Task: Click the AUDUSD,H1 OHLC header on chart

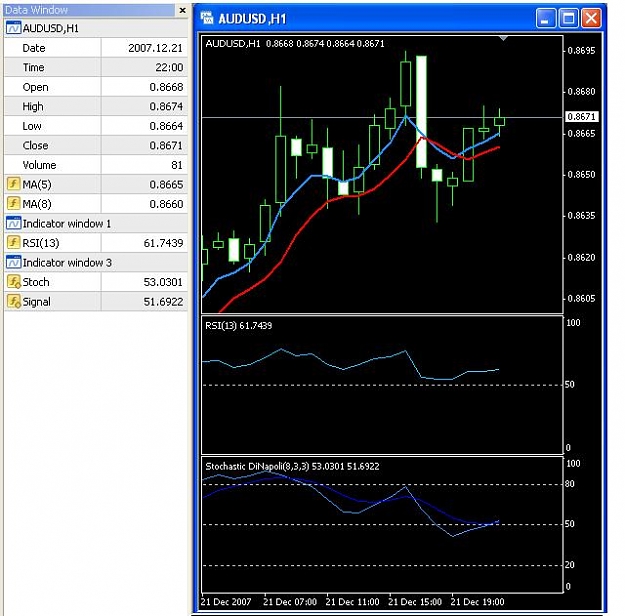Action: [x=295, y=43]
